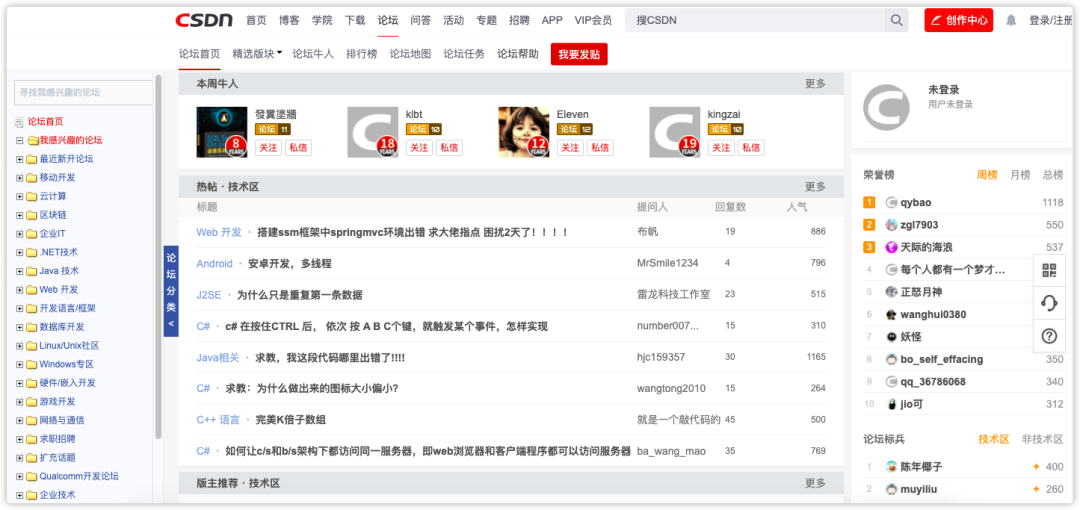Open VIP会员 in top navigation
1080x510 pixels.
pos(593,21)
